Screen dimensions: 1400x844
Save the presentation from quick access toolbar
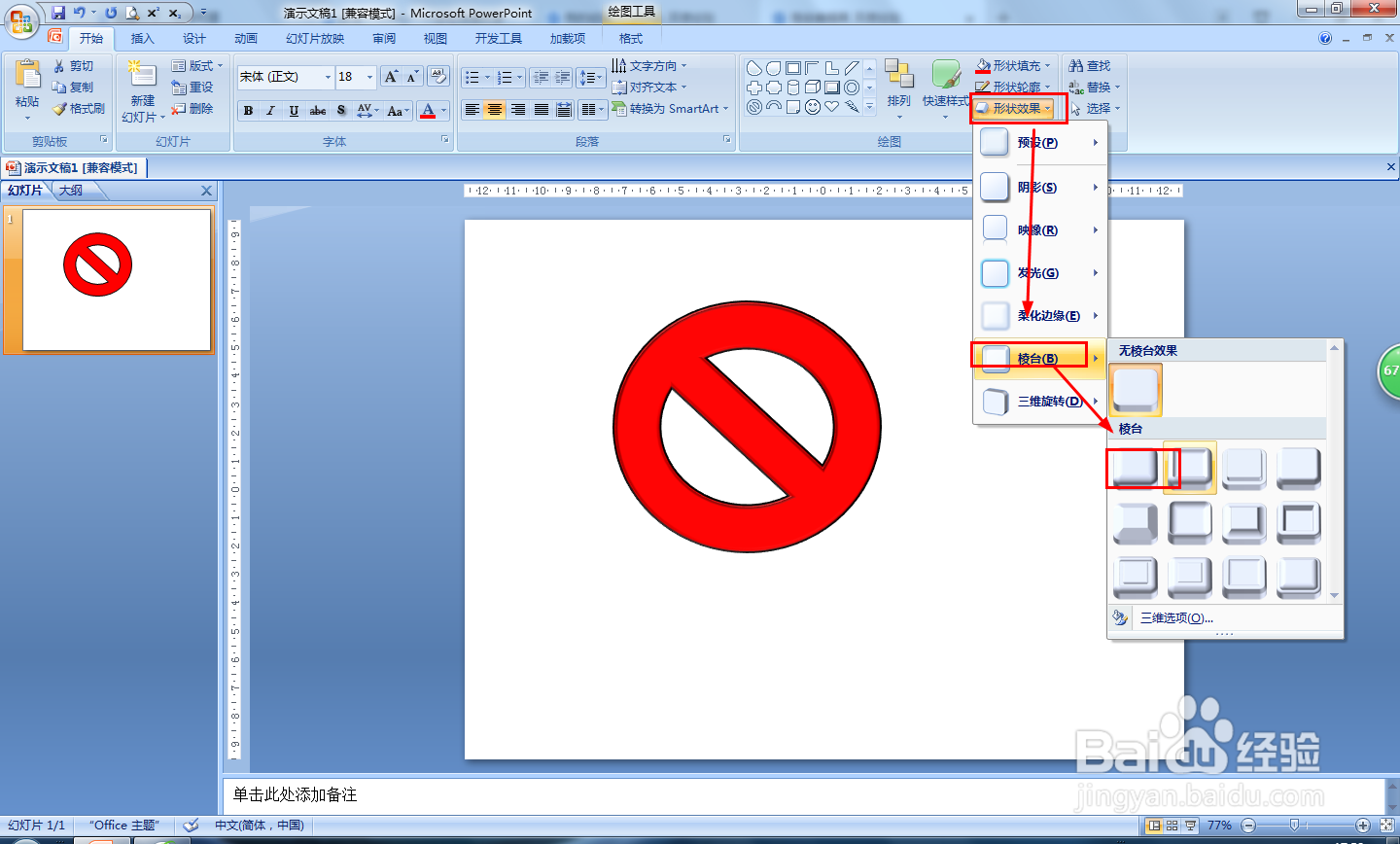point(58,13)
